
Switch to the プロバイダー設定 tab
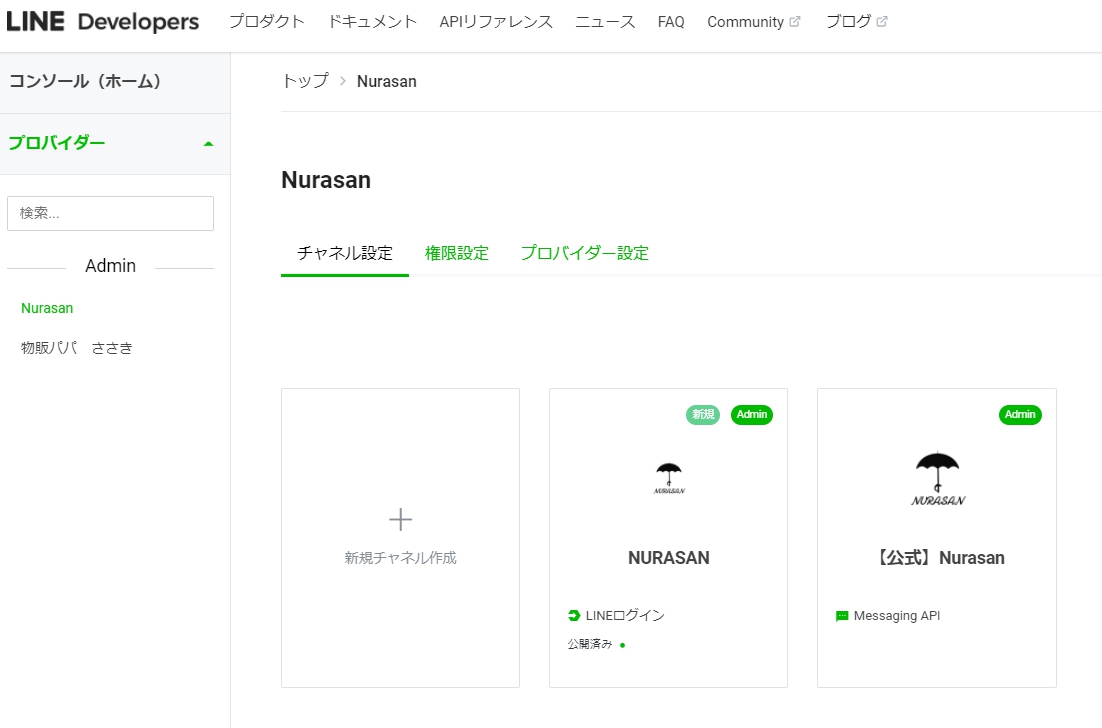(584, 253)
